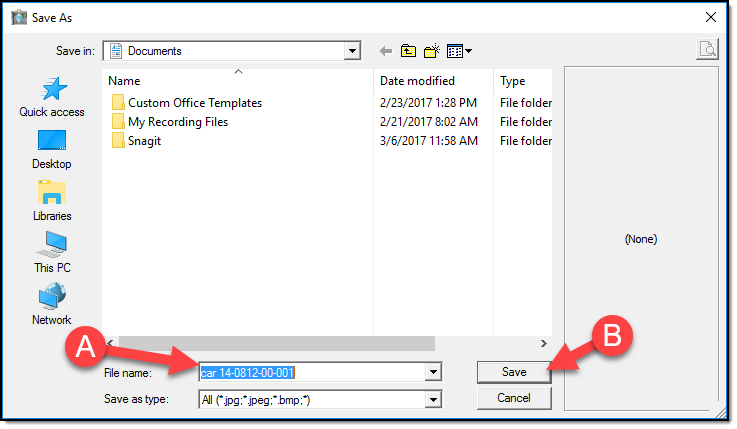Click the Up One Level folder icon
Screen dimensions: 737x429
[408, 51]
